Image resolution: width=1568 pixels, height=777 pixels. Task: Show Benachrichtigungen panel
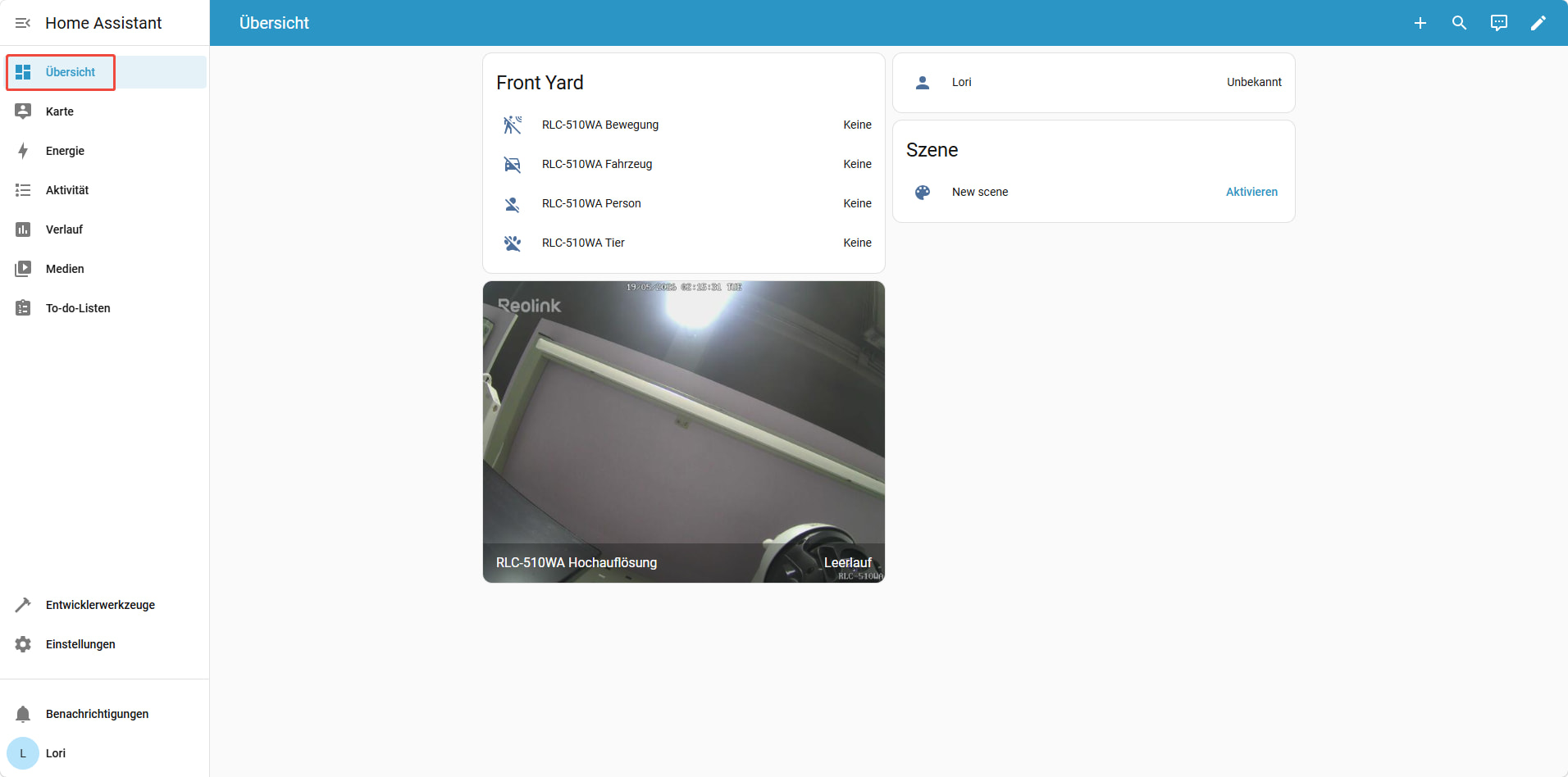105,714
